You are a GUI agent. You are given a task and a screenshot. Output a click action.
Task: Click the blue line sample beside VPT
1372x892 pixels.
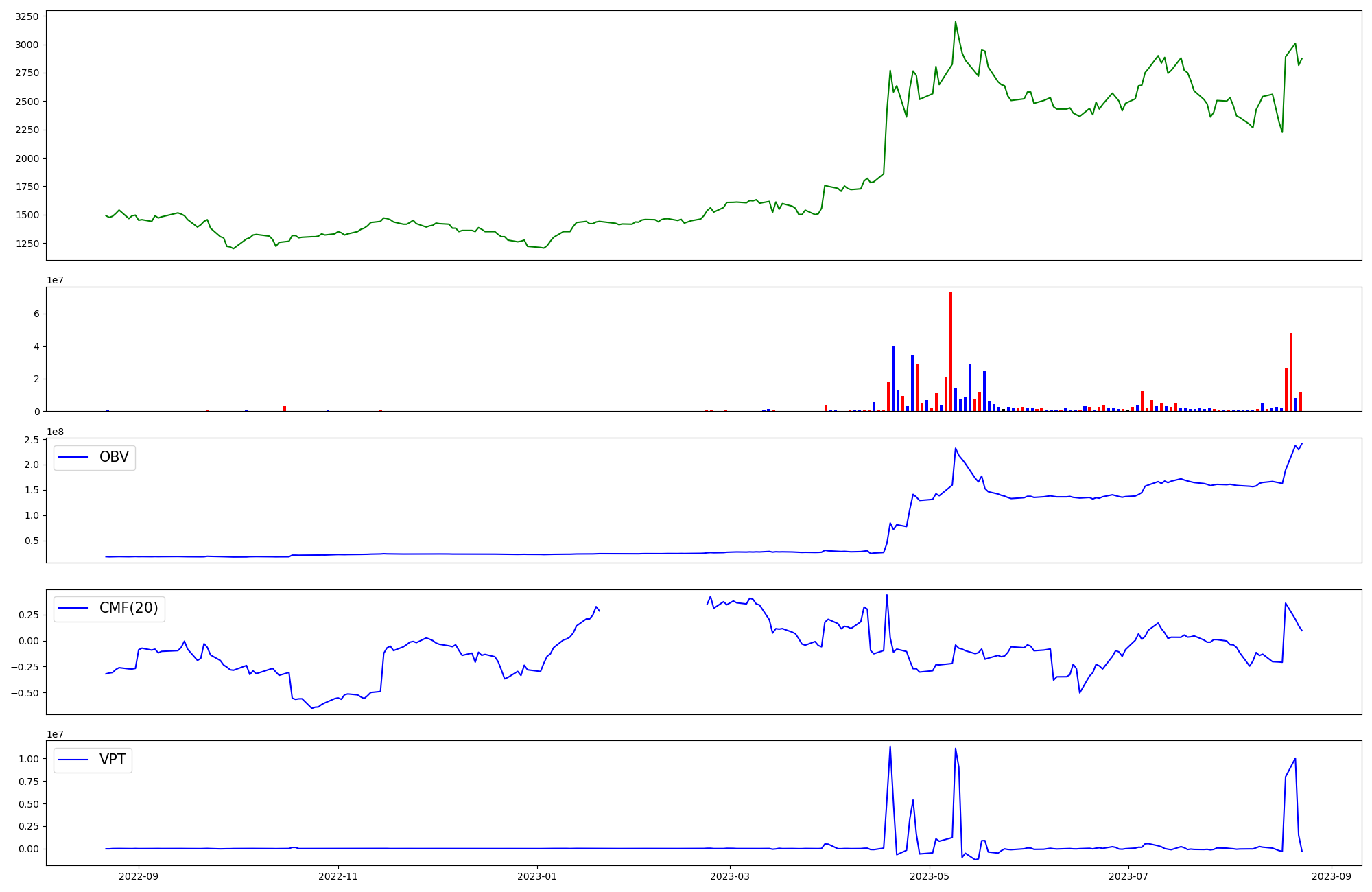74,760
